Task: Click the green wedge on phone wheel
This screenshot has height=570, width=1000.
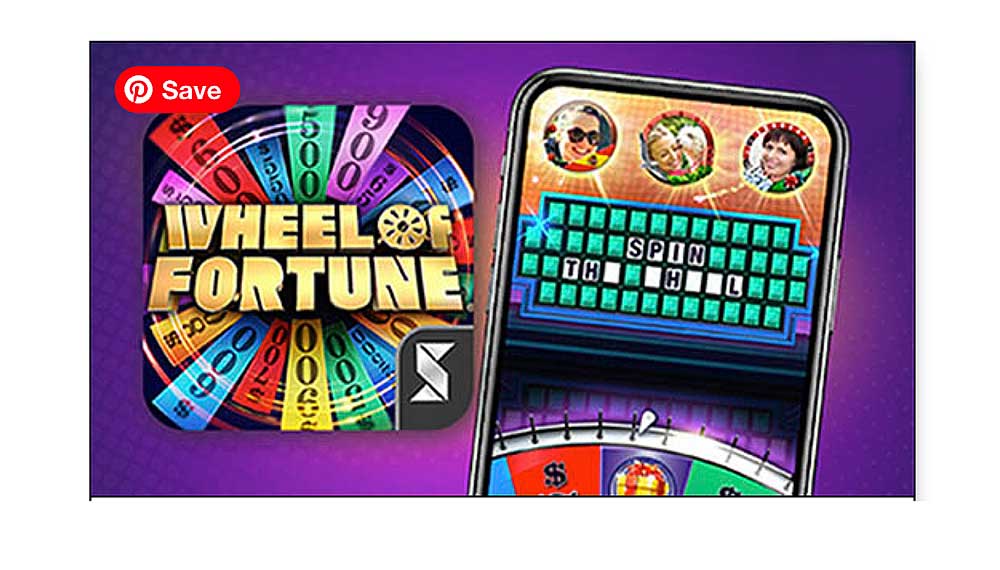Action: pos(733,478)
